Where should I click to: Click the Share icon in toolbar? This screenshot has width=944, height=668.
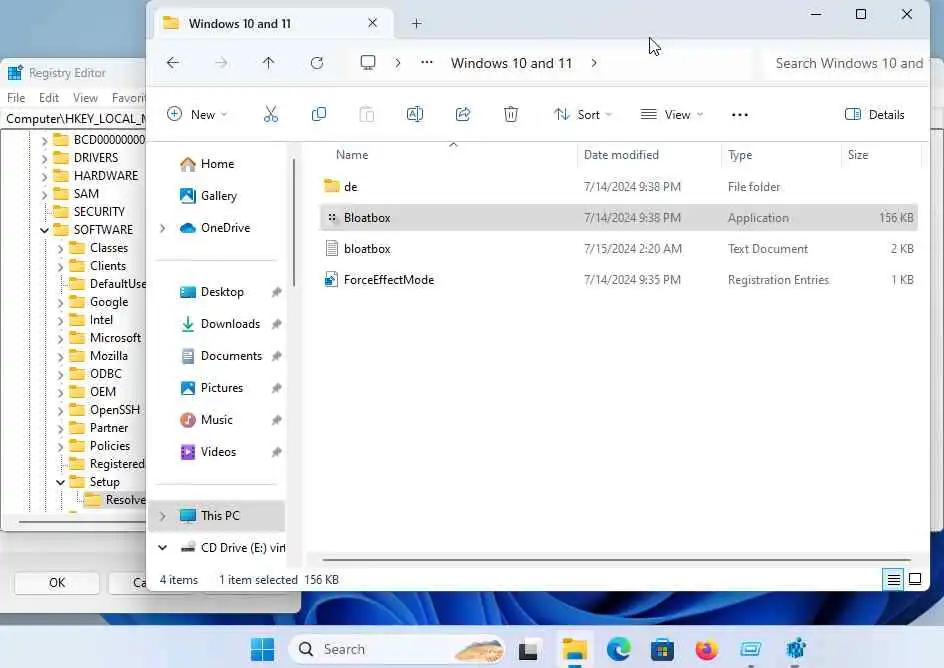463,114
